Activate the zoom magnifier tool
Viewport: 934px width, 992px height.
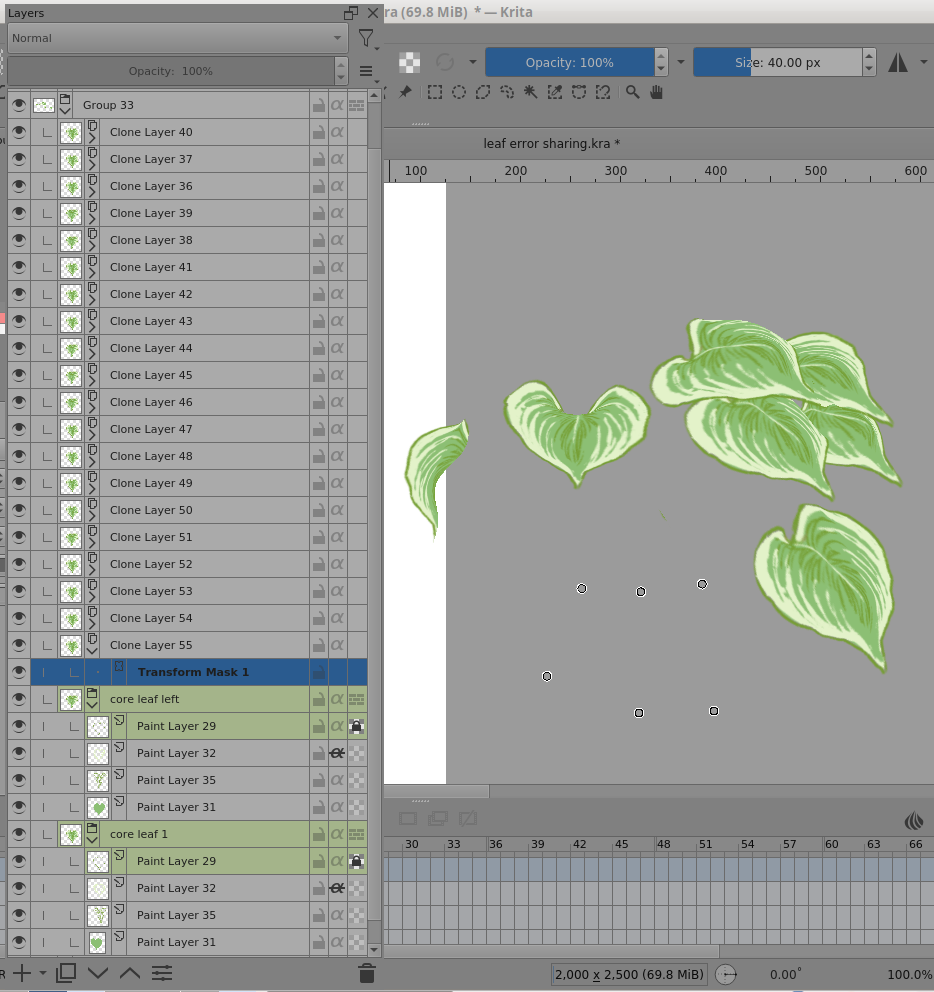pyautogui.click(x=633, y=92)
